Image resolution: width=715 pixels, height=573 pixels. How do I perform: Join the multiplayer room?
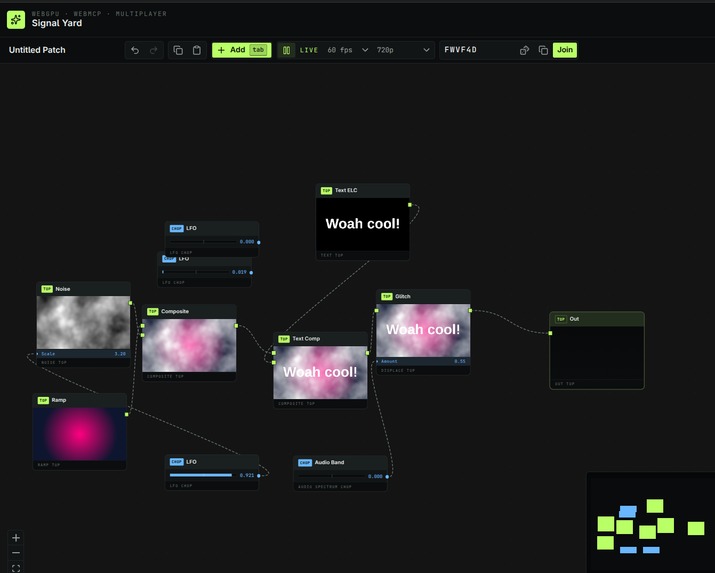(x=565, y=50)
